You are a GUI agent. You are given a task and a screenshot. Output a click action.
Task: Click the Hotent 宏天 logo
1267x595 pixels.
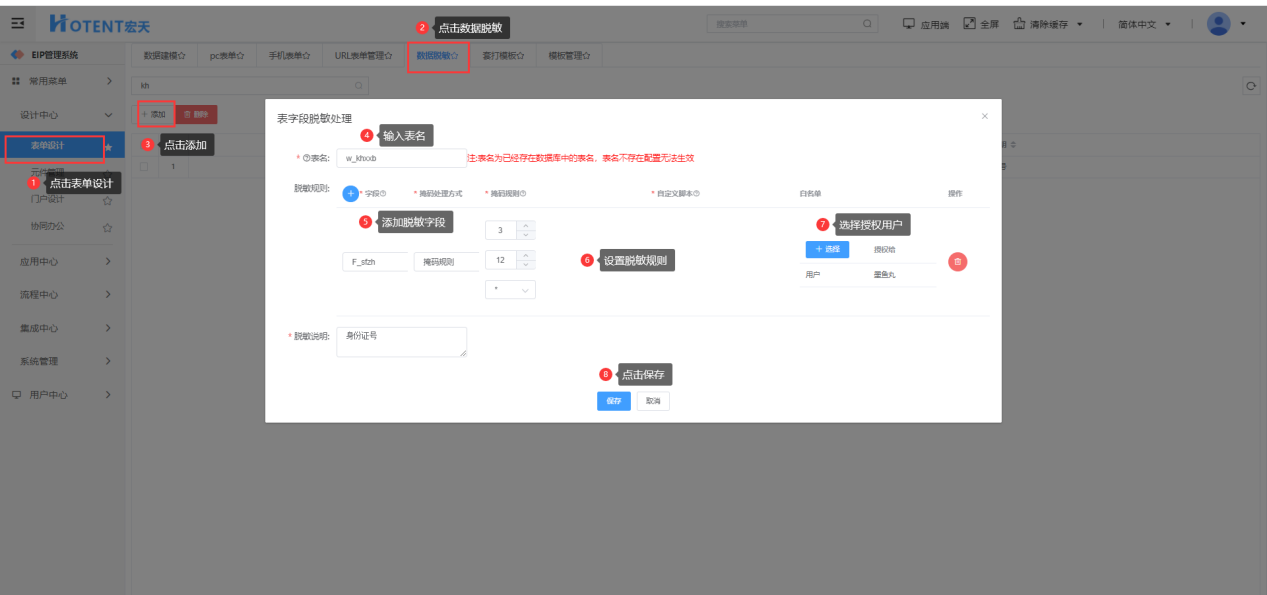click(x=98, y=23)
